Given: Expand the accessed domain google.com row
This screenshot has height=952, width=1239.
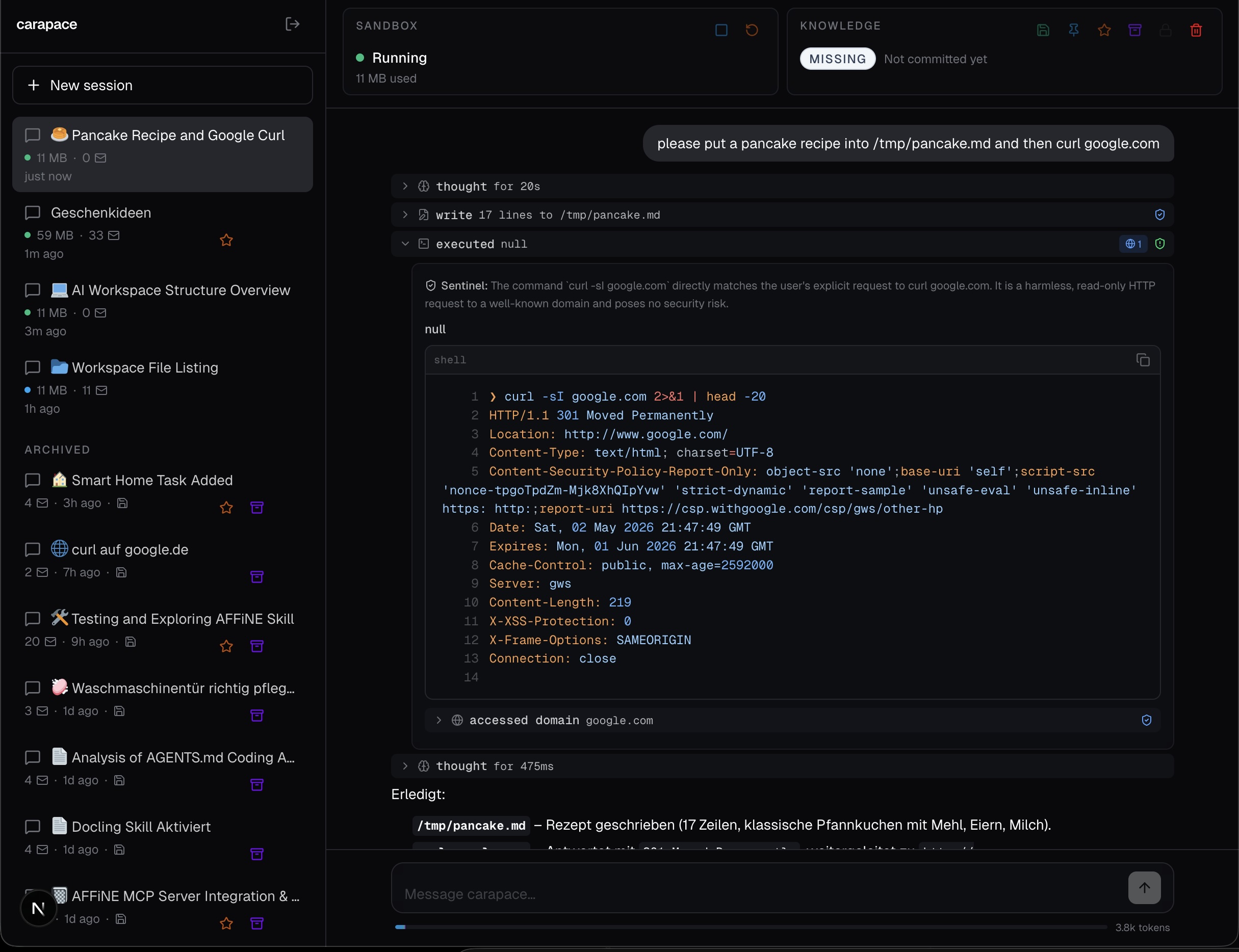Looking at the screenshot, I should pyautogui.click(x=792, y=720).
